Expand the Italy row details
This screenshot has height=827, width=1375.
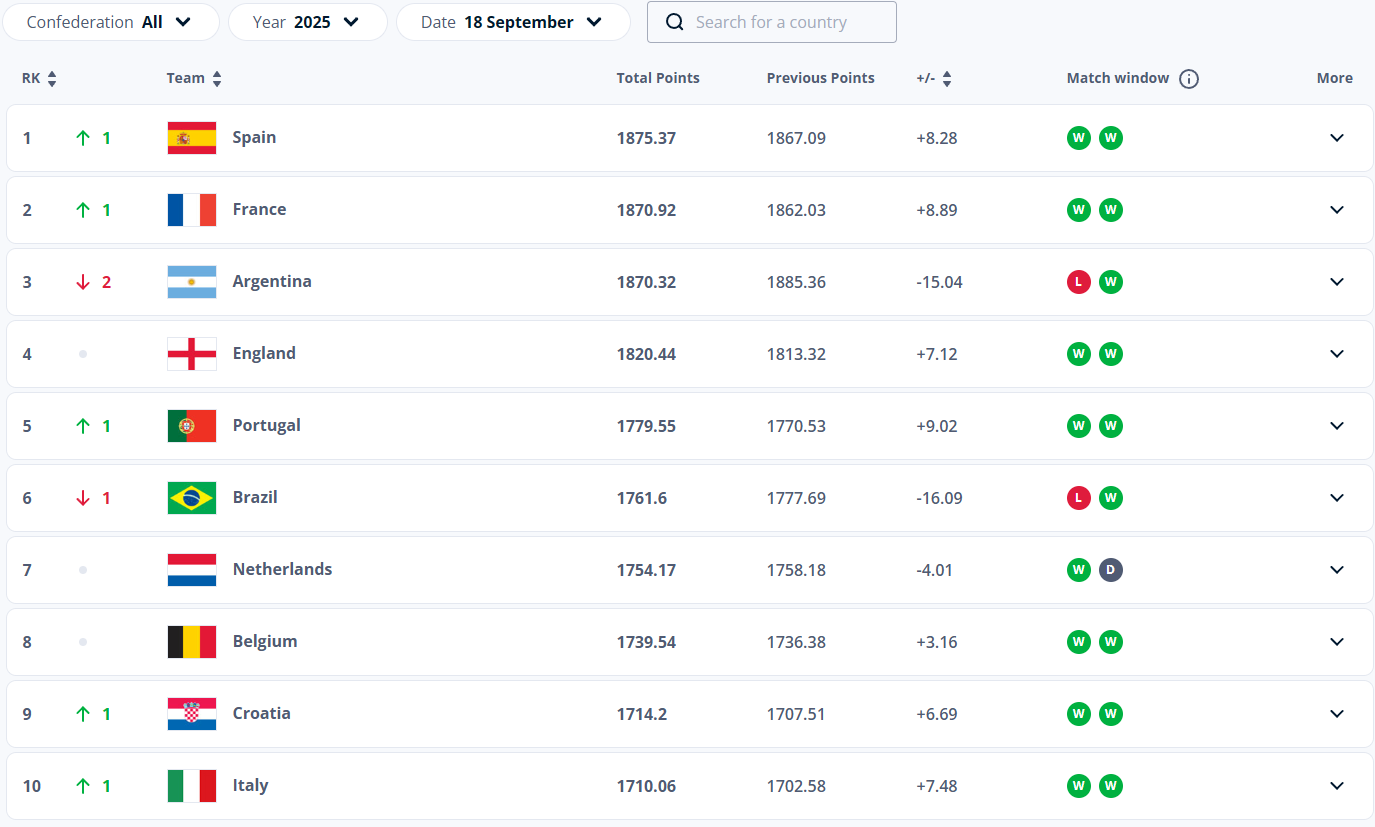1336,786
